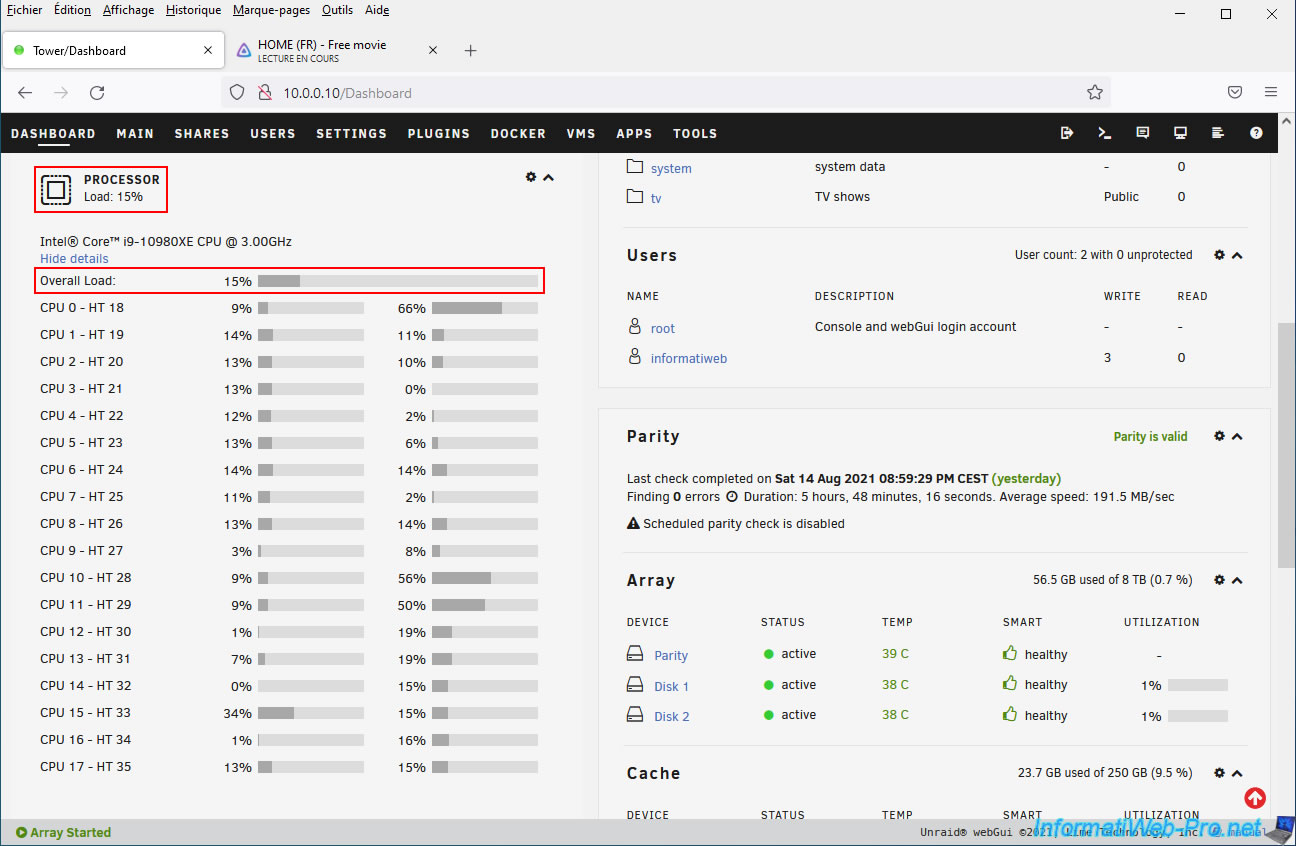Click the Hide details link
Screen dimensions: 1296x846
pos(74,258)
